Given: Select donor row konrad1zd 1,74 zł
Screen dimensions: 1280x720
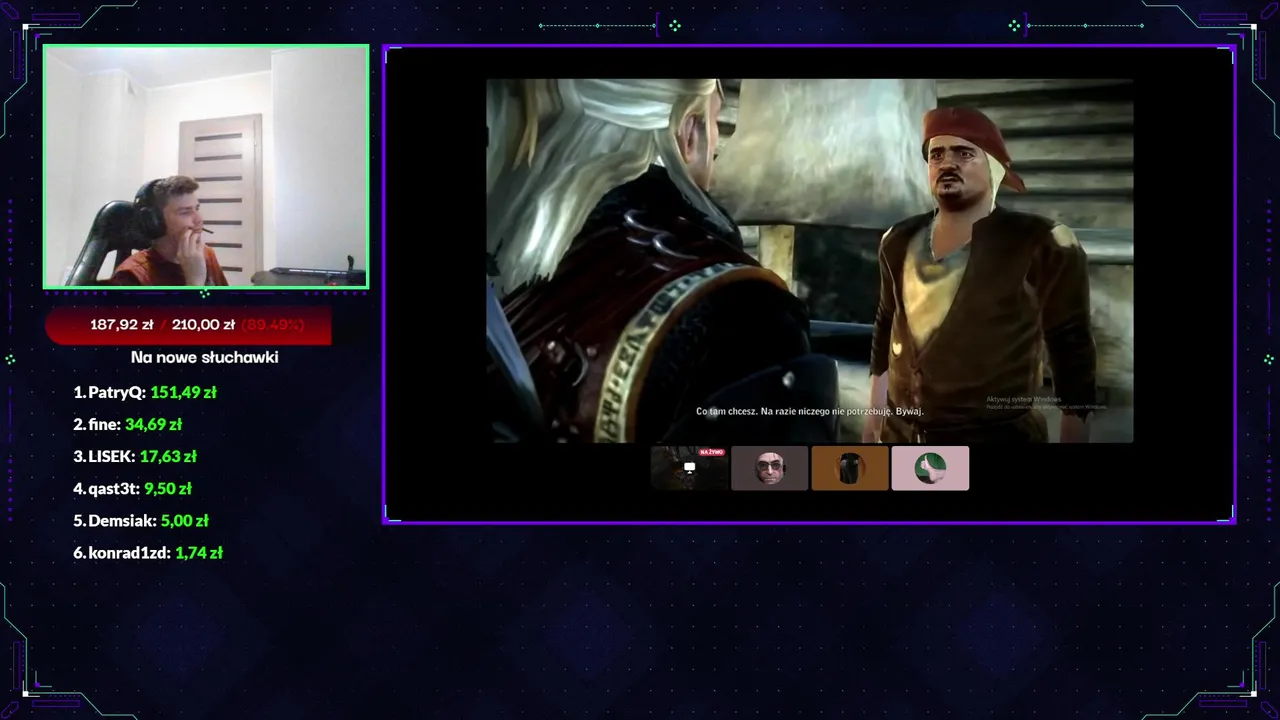Looking at the screenshot, I should tap(148, 552).
